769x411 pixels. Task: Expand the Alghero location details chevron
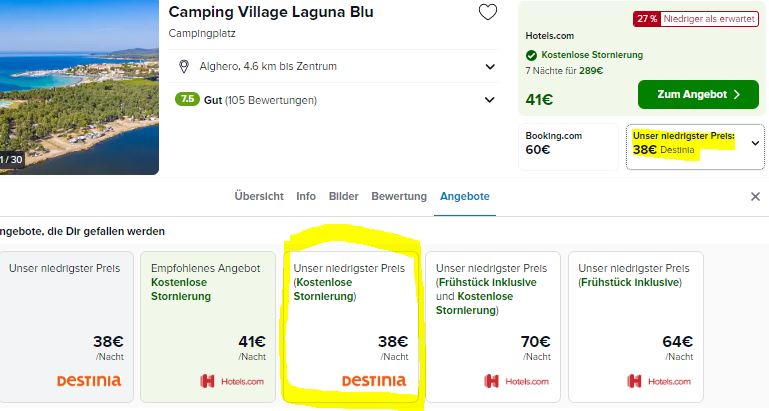[490, 67]
